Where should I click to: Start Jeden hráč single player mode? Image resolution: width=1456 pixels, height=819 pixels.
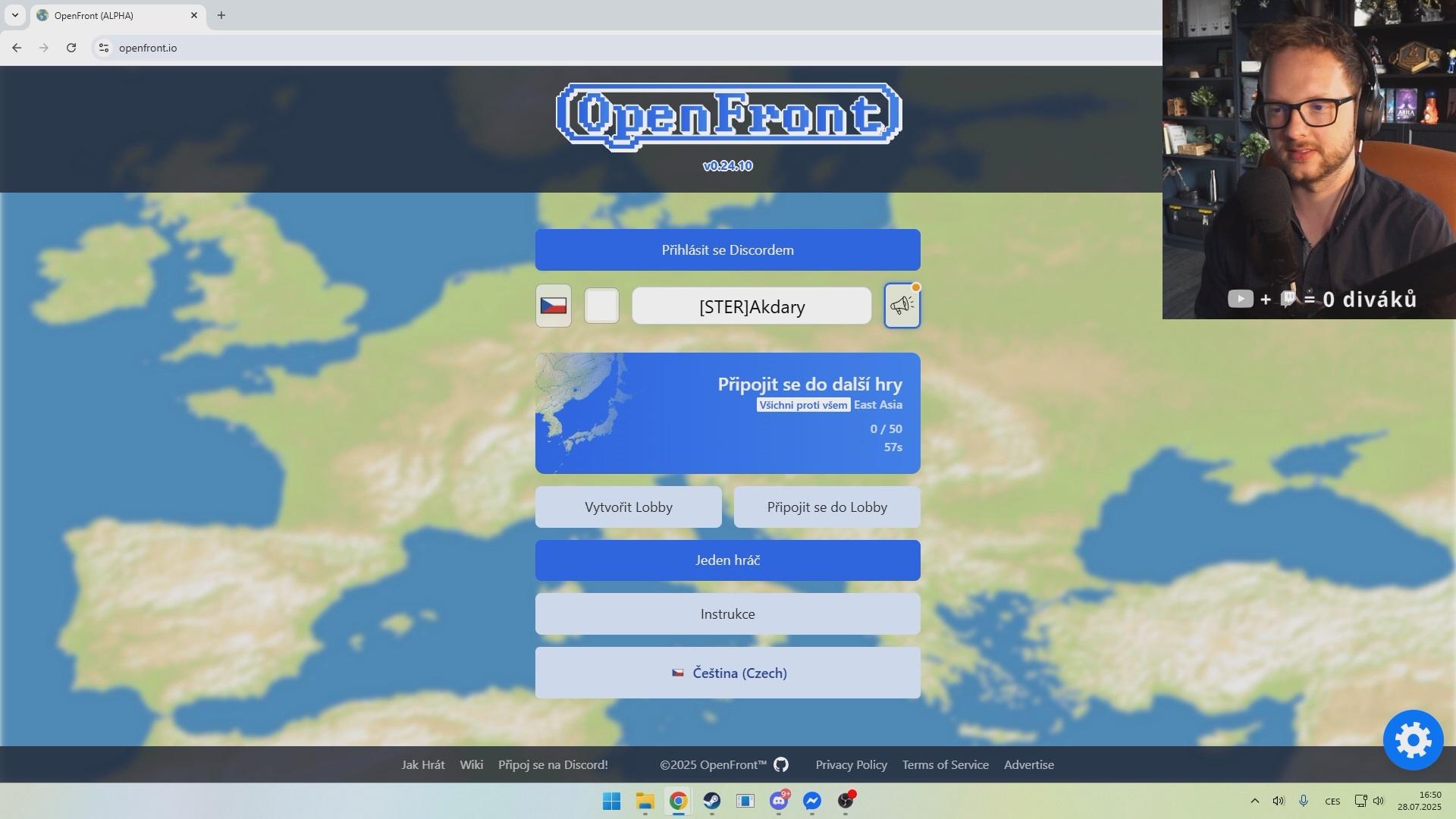coord(727,560)
